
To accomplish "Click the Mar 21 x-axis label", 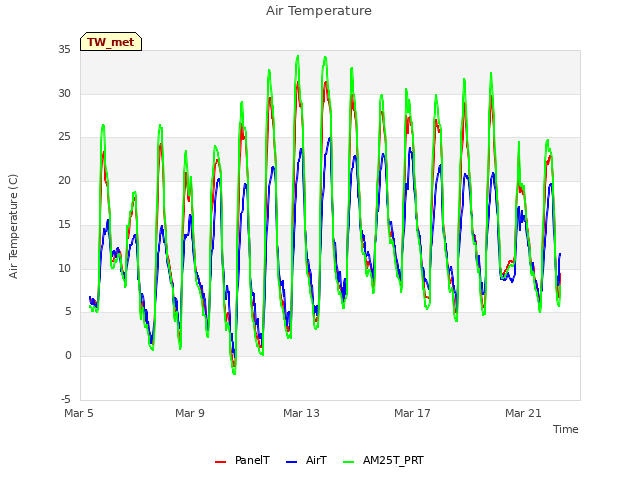I will (x=523, y=413).
